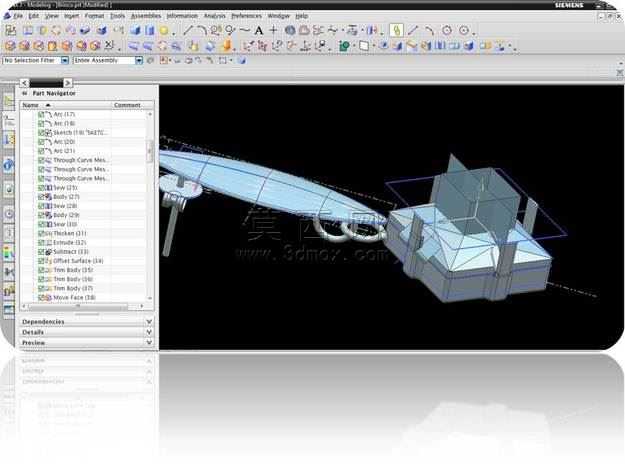Select the Sew (30) tree row
Screen dimensions: 625x469
66,224
